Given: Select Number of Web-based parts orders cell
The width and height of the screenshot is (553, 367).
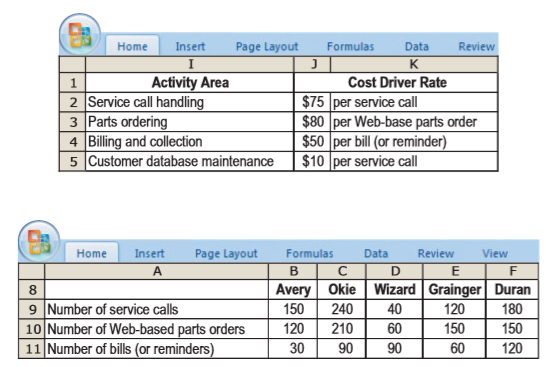Looking at the screenshot, I should [x=157, y=329].
